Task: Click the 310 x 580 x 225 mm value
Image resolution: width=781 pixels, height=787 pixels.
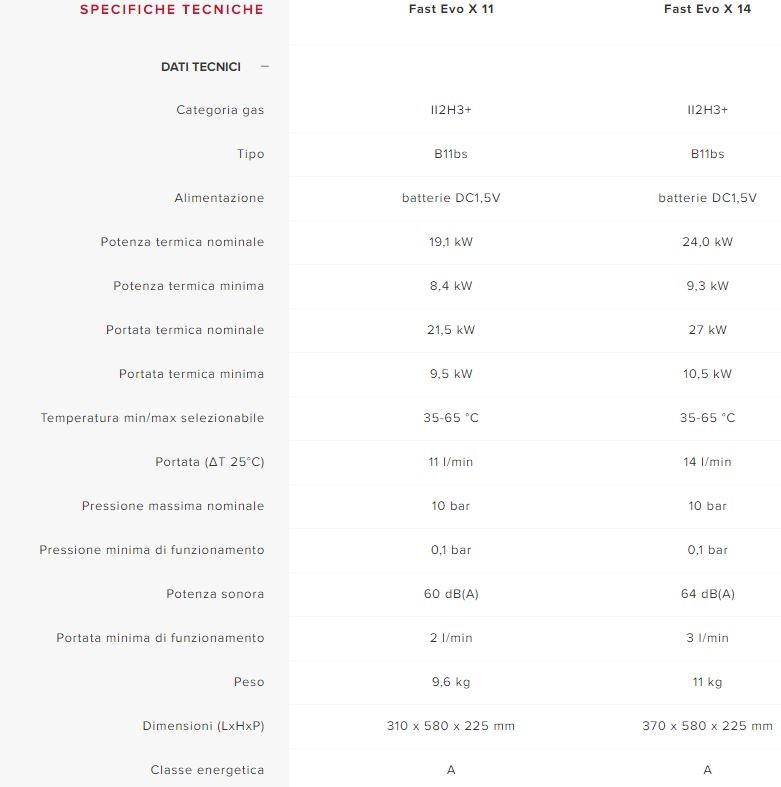Action: tap(451, 726)
